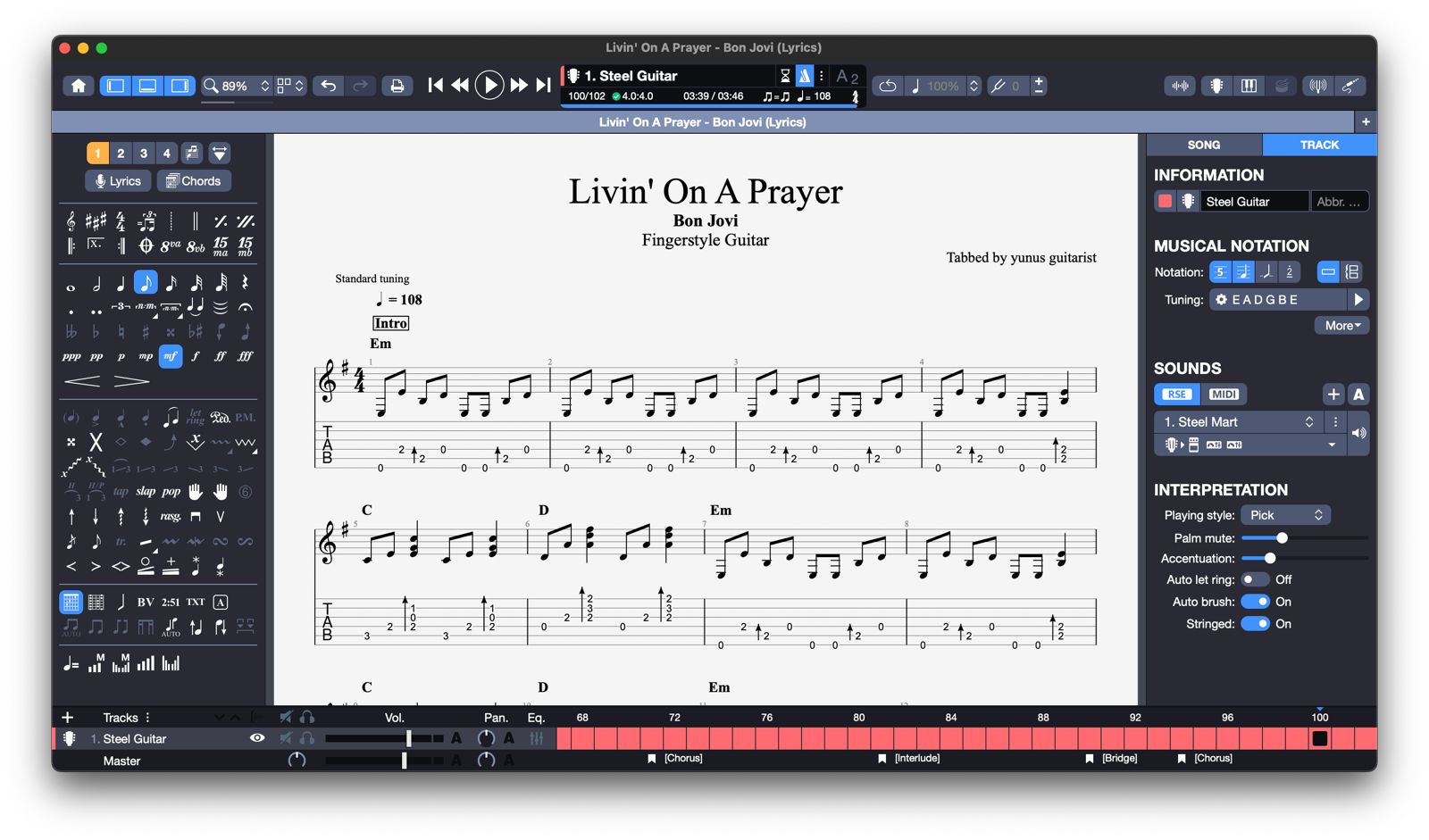Toggle loop playback icon
Viewport: 1429px width, 840px height.
(x=888, y=86)
